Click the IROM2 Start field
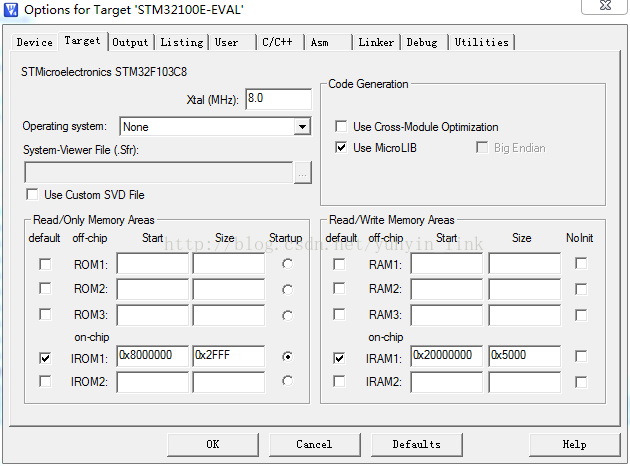 coord(153,382)
